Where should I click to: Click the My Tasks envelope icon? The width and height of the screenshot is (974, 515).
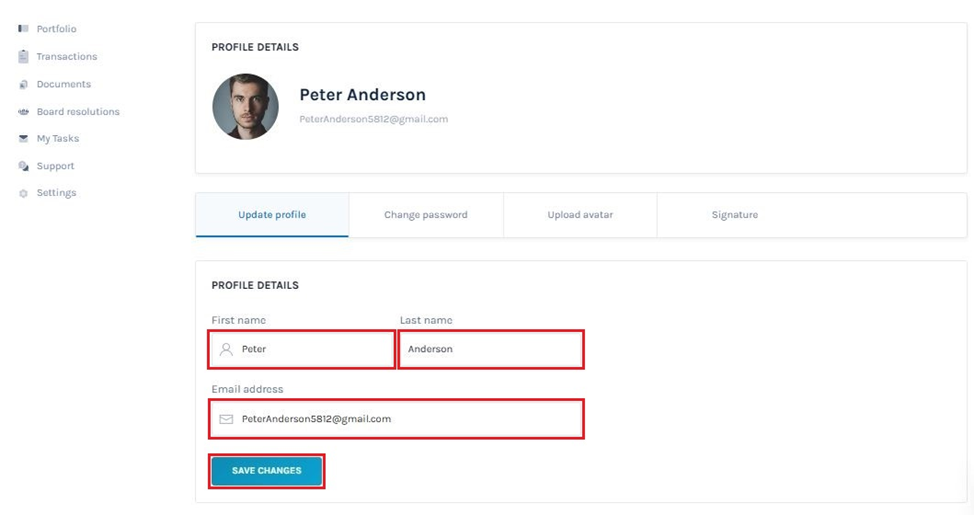pyautogui.click(x=23, y=139)
